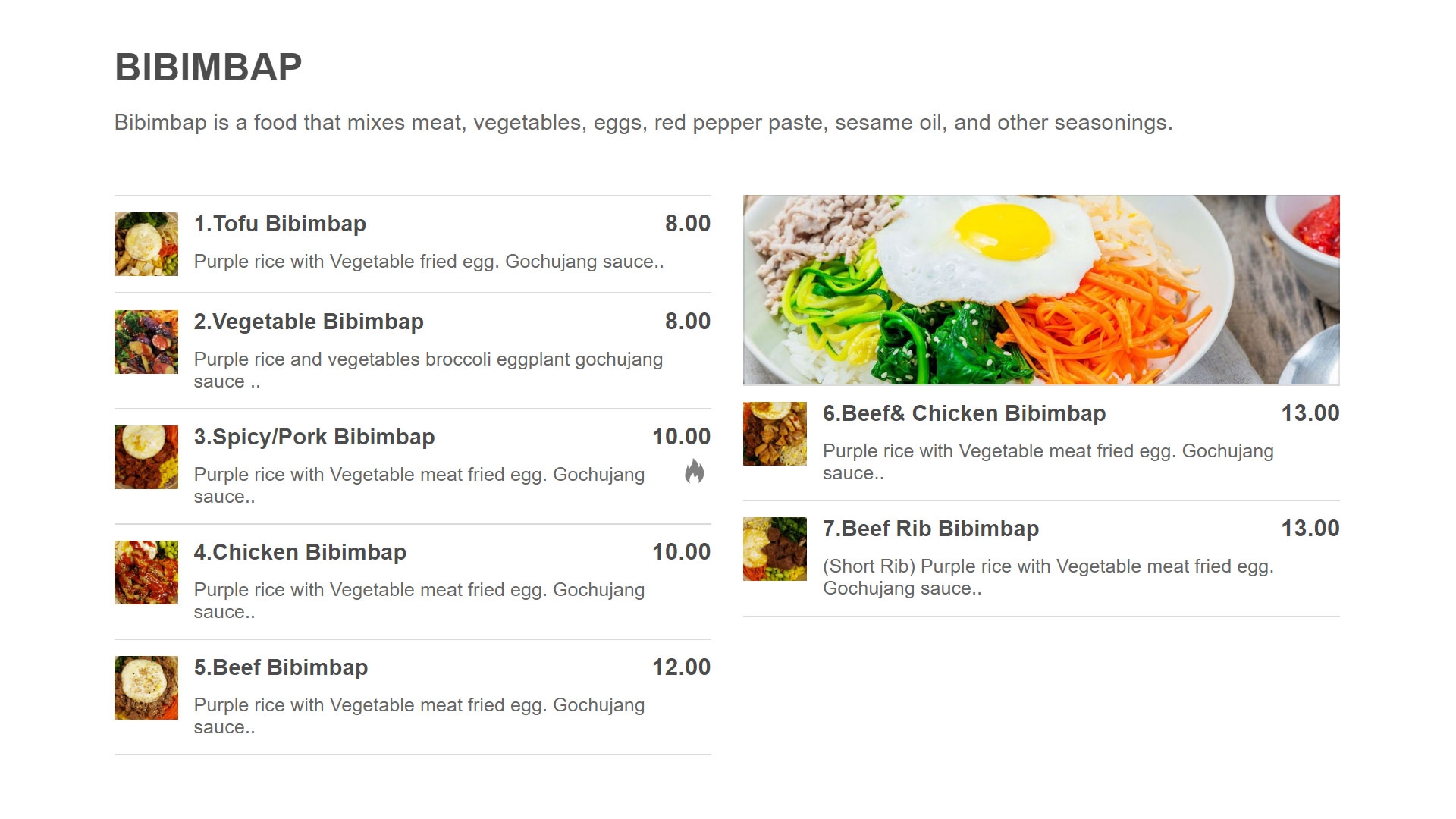Screen dimensions: 1456x819
Task: Select the 4.Chicken Bibimbap heading
Action: point(300,552)
